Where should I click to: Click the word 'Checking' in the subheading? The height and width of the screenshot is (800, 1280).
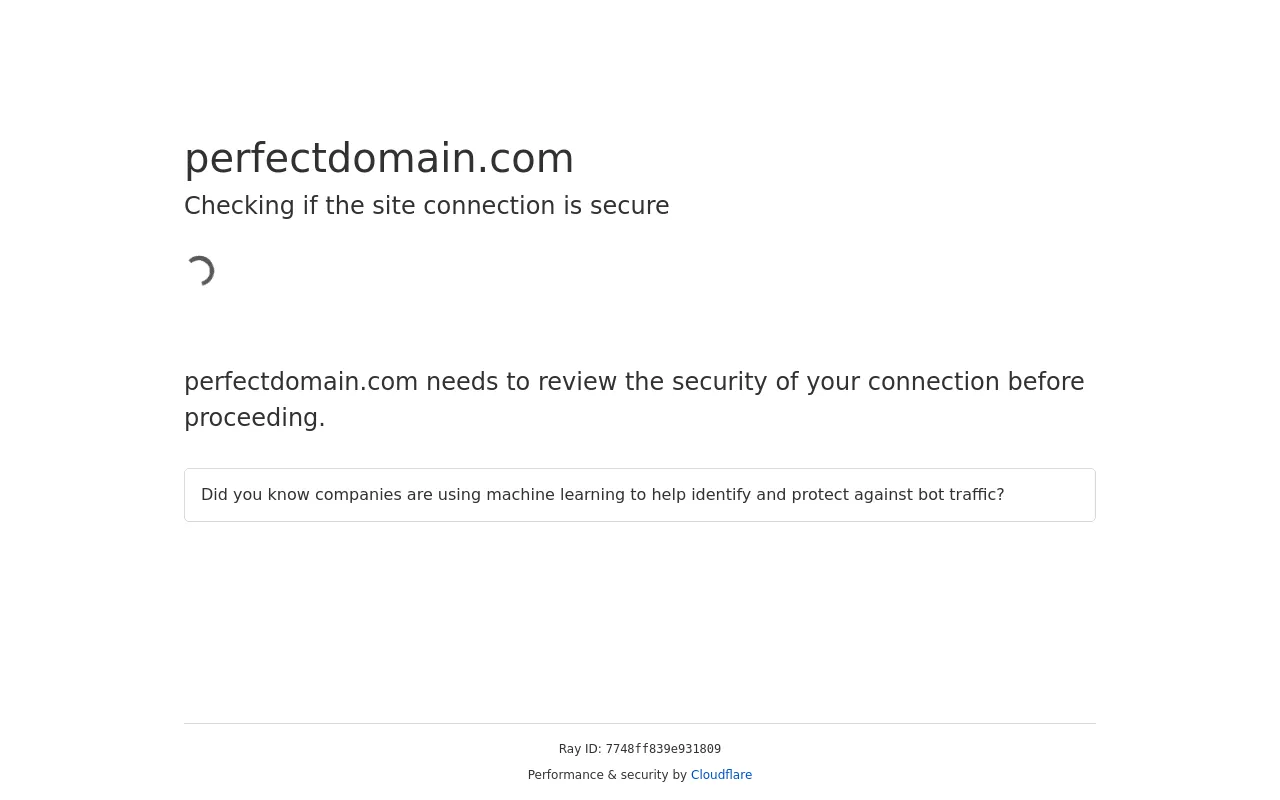pos(239,206)
